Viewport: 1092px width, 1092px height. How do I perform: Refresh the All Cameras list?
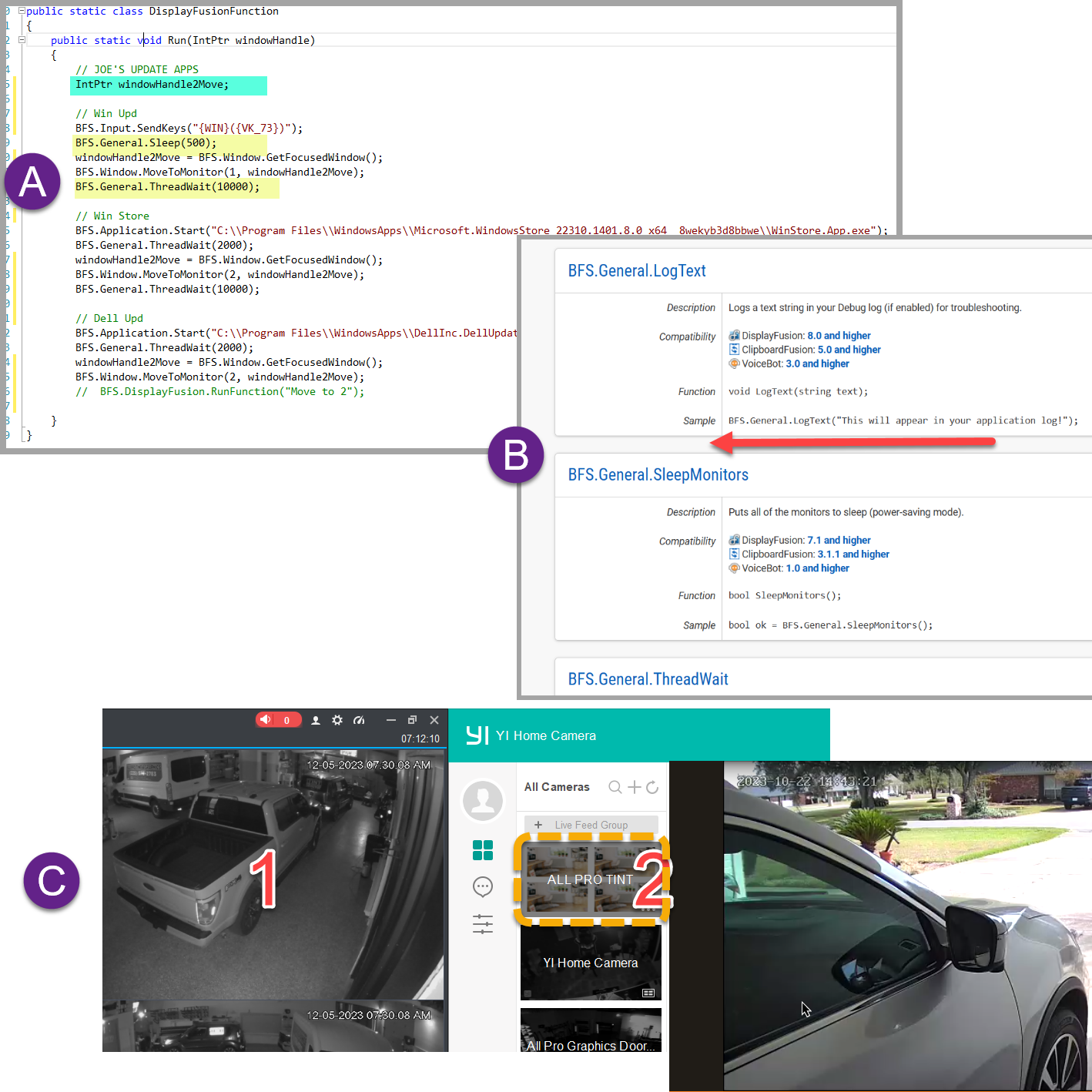pos(652,787)
